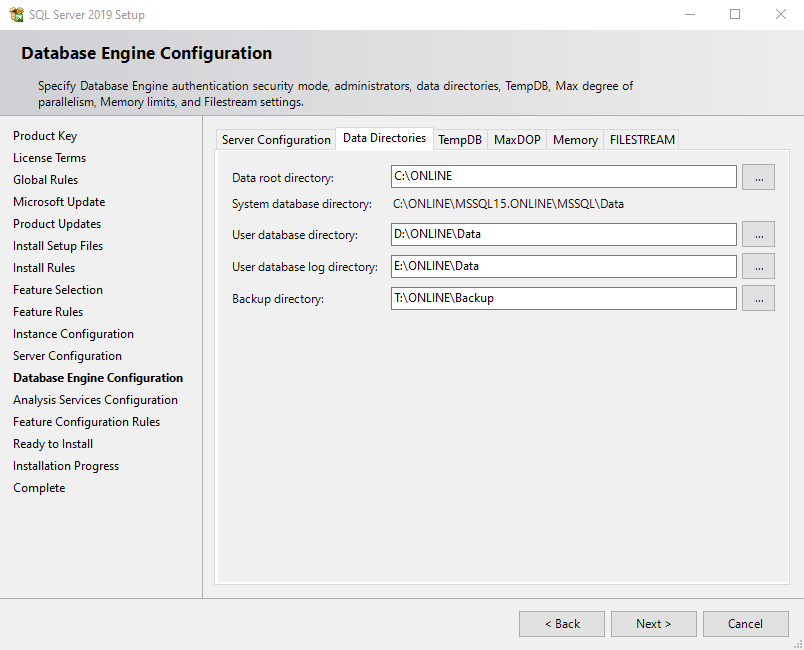This screenshot has width=804, height=650.
Task: Minimize the SQL Server Setup window
Action: click(x=689, y=15)
